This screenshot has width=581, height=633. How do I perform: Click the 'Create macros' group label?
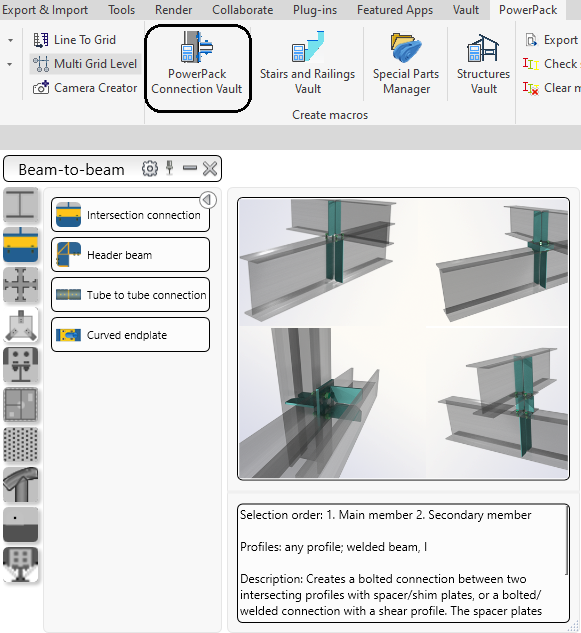(x=330, y=115)
